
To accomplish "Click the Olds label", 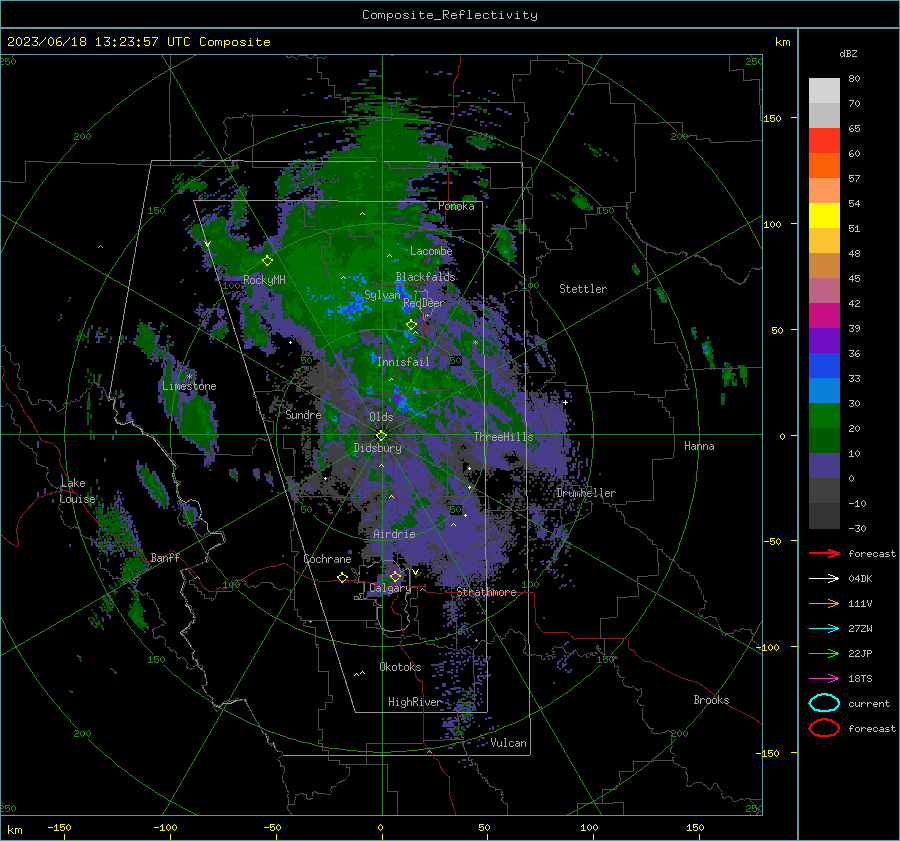I will [381, 417].
